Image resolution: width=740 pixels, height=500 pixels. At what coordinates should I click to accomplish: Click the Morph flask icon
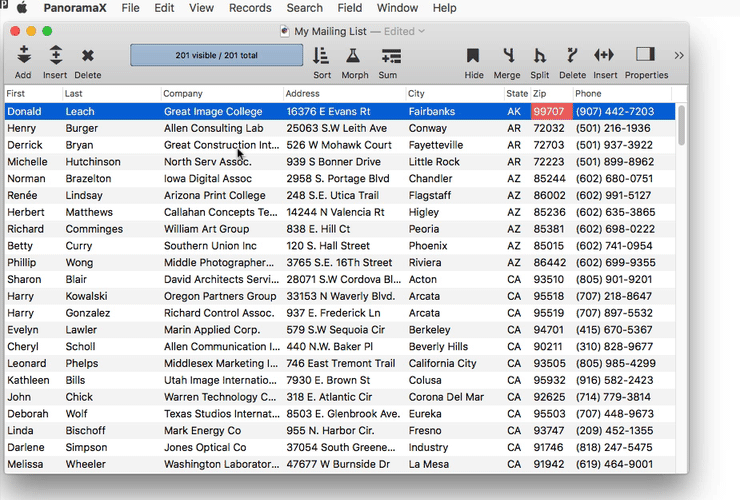[x=353, y=56]
